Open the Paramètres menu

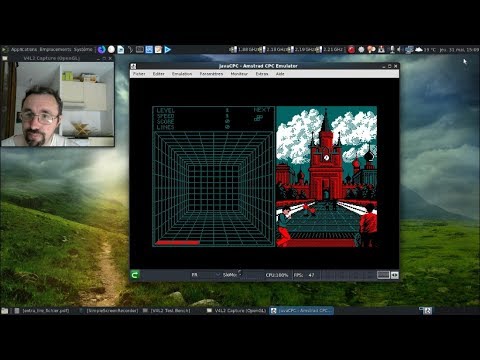[211, 74]
